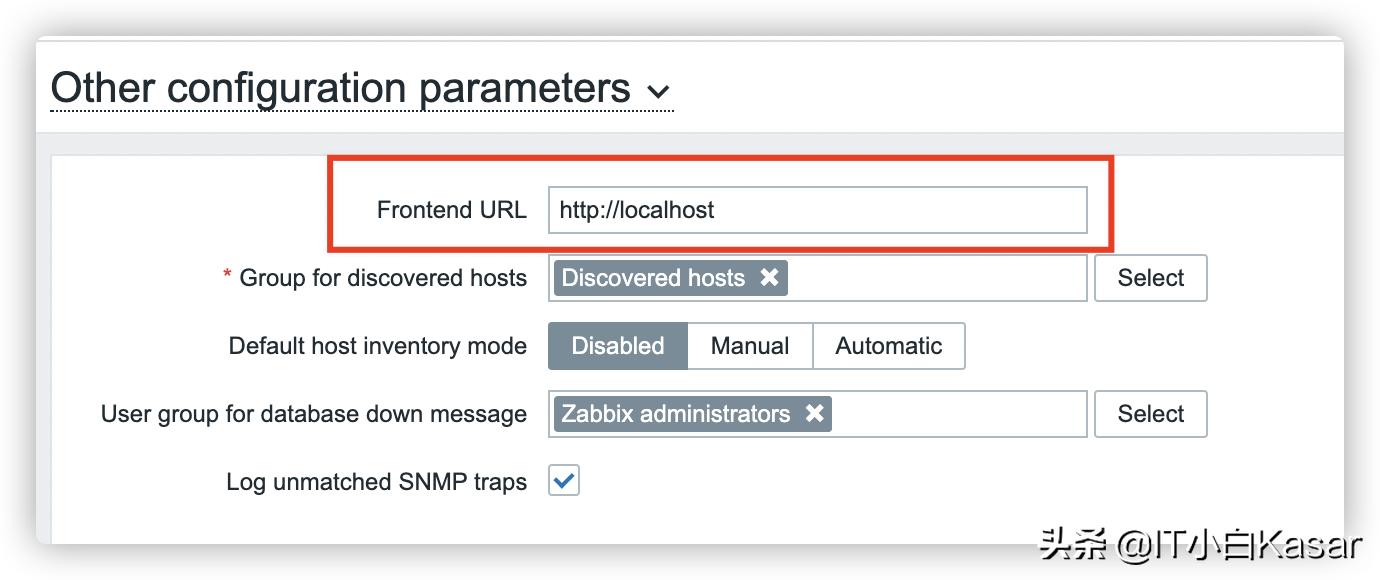Uncheck Log unmatched SNMP traps

[563, 481]
